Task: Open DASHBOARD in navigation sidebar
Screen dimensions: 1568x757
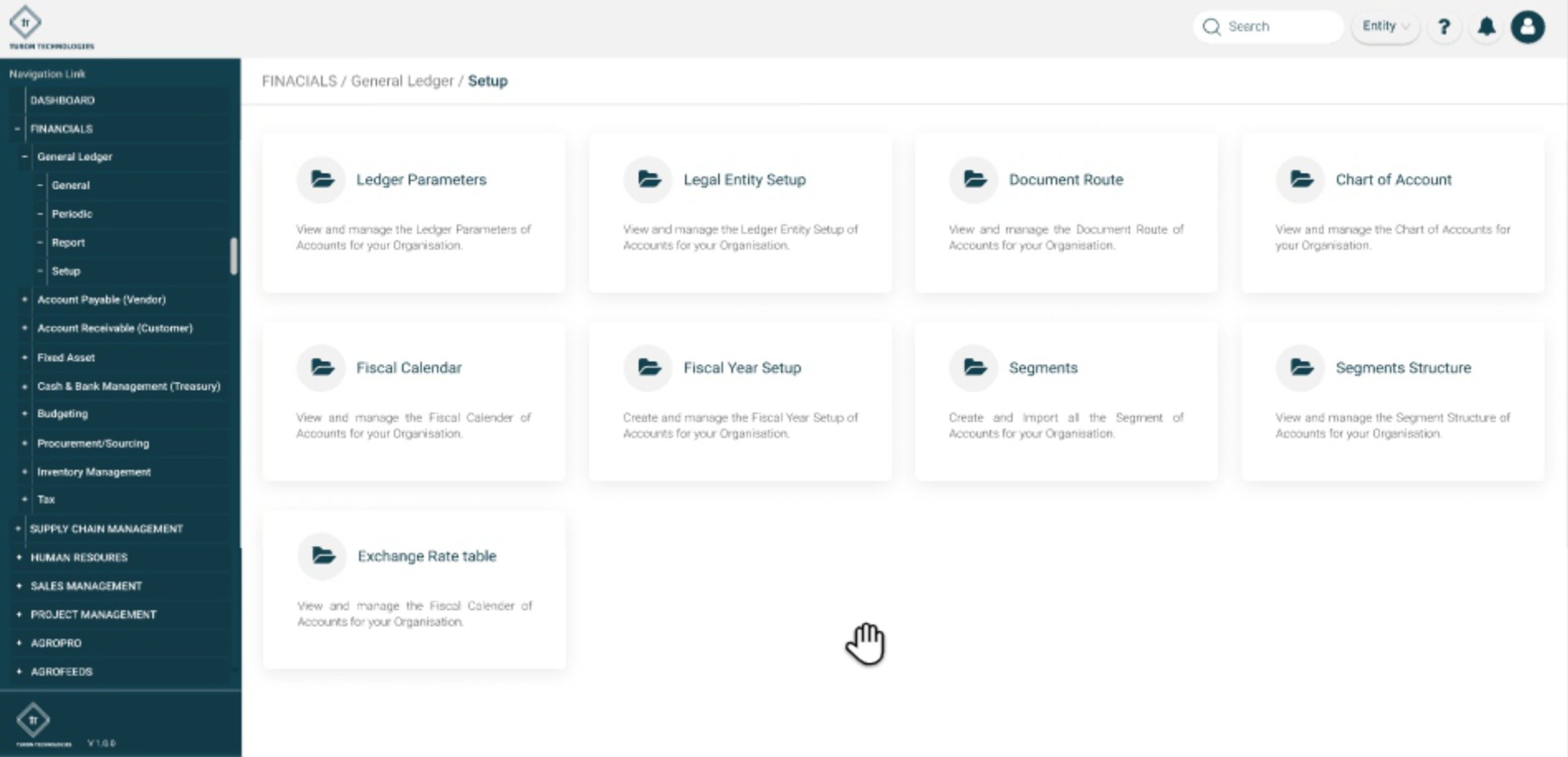Action: click(x=62, y=100)
